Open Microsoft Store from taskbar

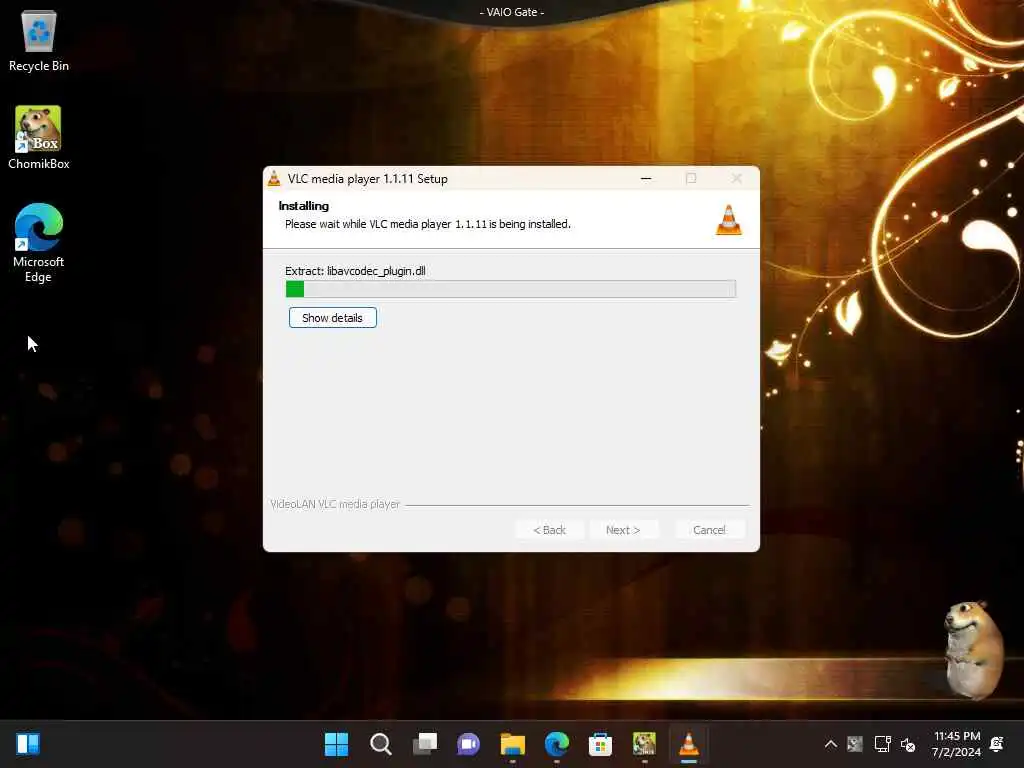point(600,744)
